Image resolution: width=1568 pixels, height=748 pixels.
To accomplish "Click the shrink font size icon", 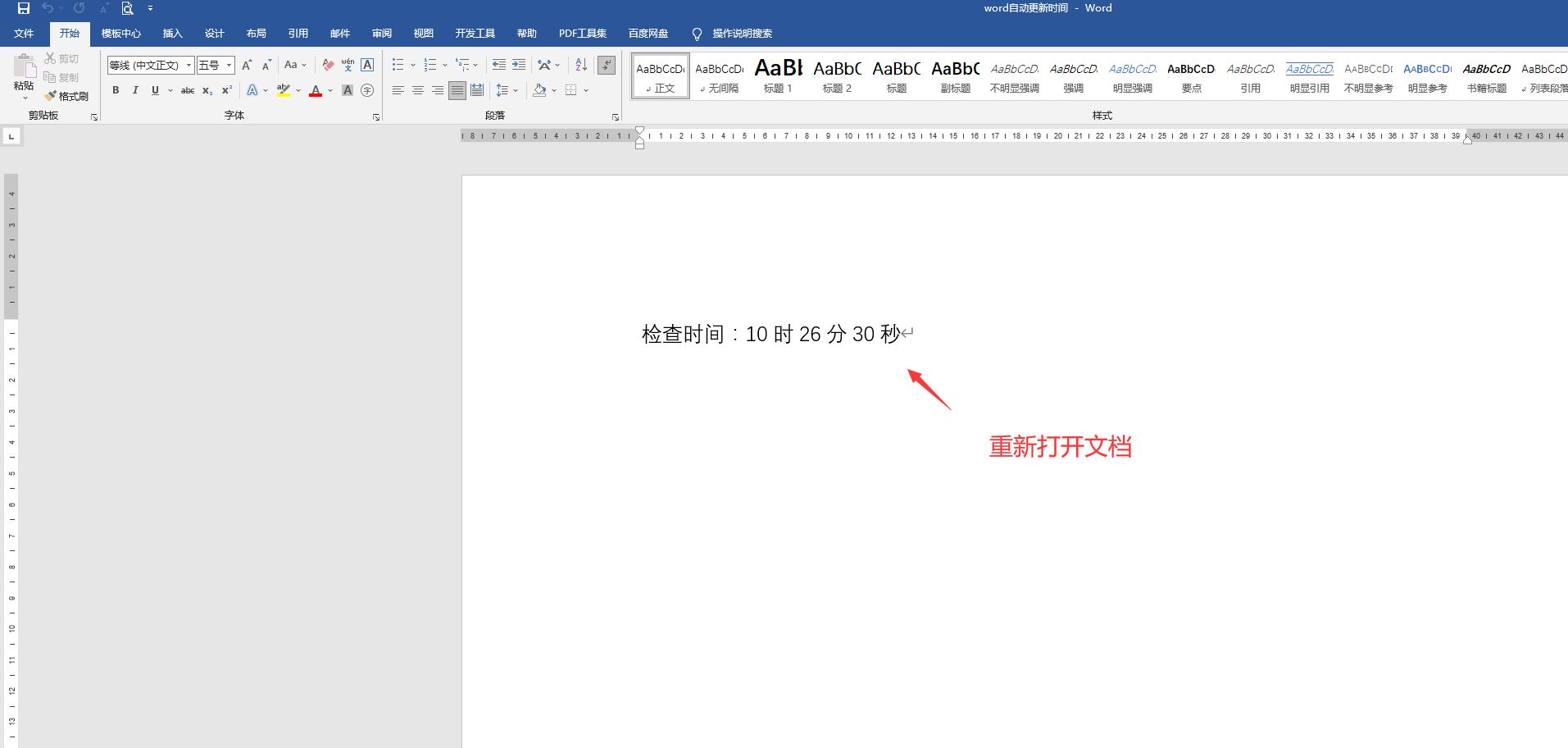I will (266, 65).
